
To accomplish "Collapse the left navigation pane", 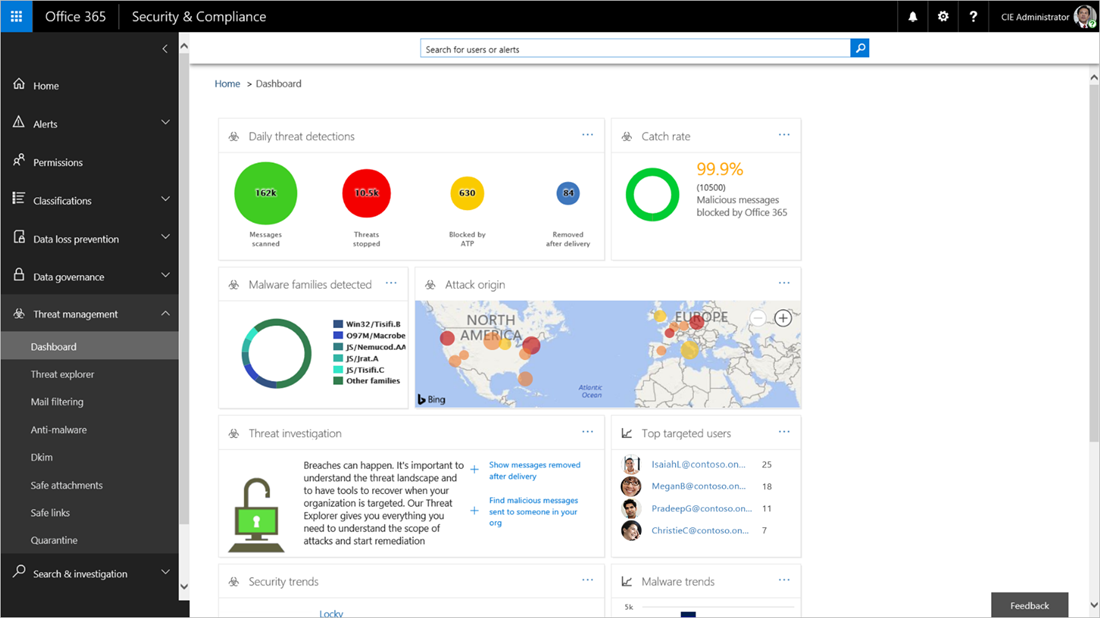I will click(165, 49).
